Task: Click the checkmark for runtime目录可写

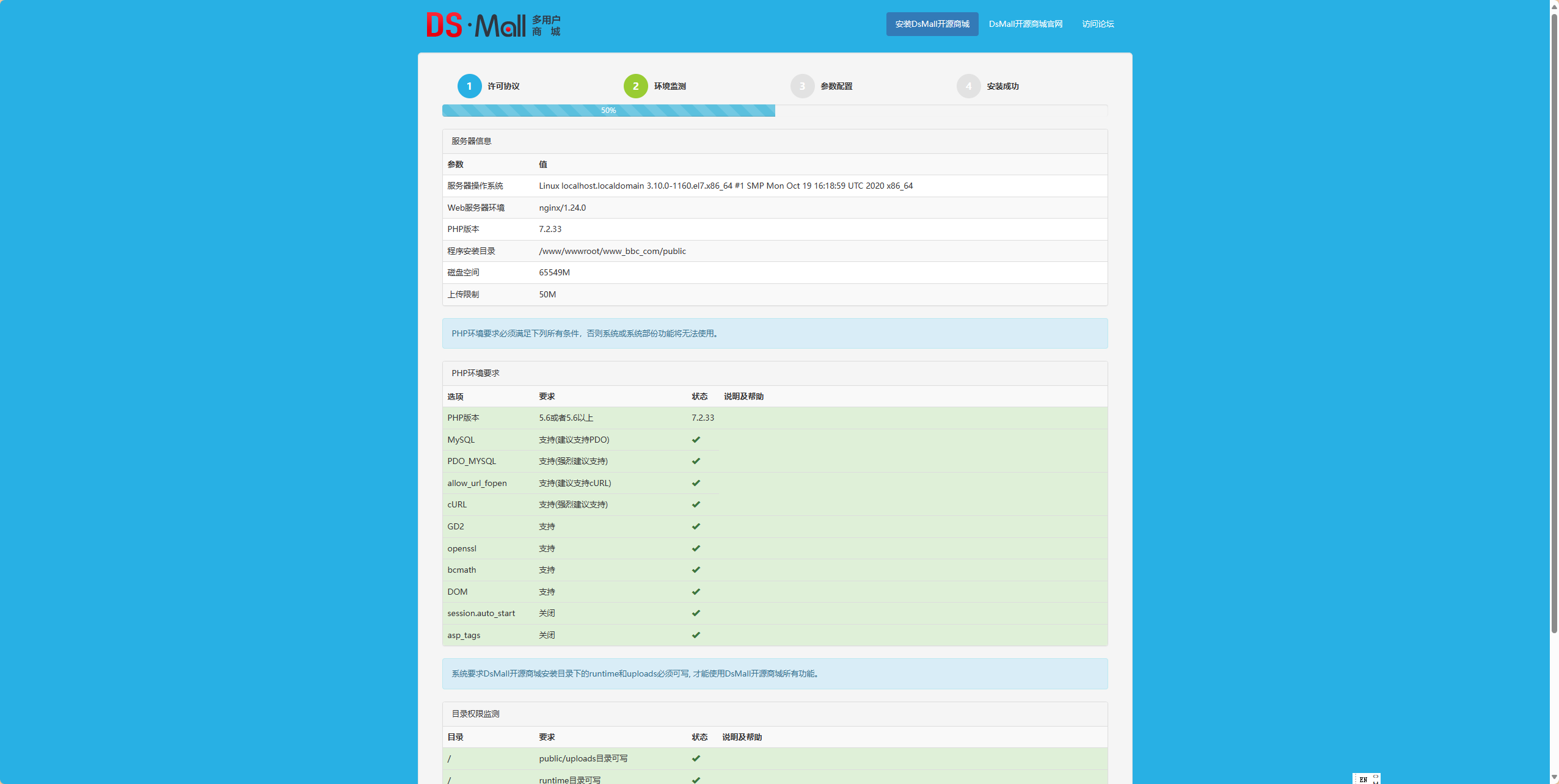Action: 696,780
